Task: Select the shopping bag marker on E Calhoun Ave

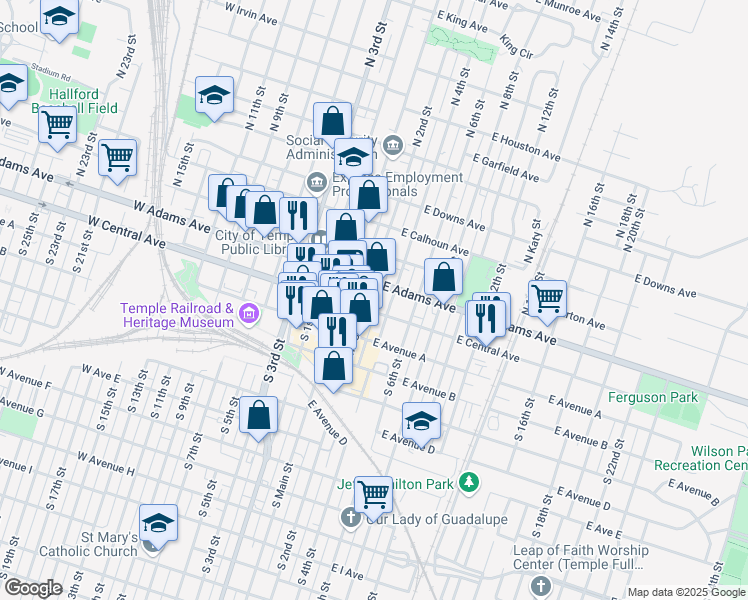Action: 378,255
